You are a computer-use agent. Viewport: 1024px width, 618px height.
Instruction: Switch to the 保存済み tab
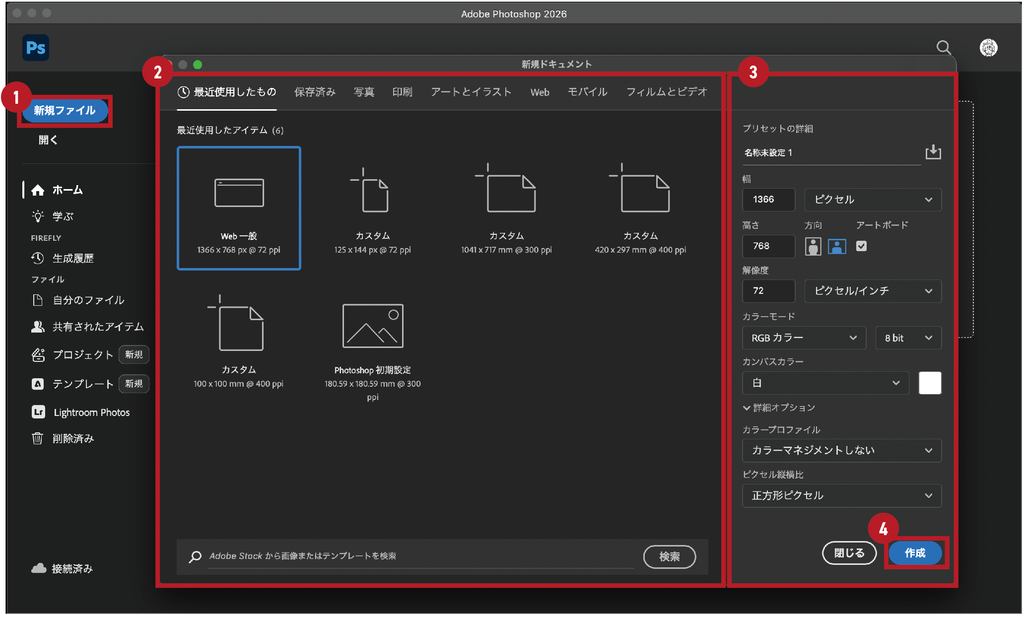[x=315, y=92]
